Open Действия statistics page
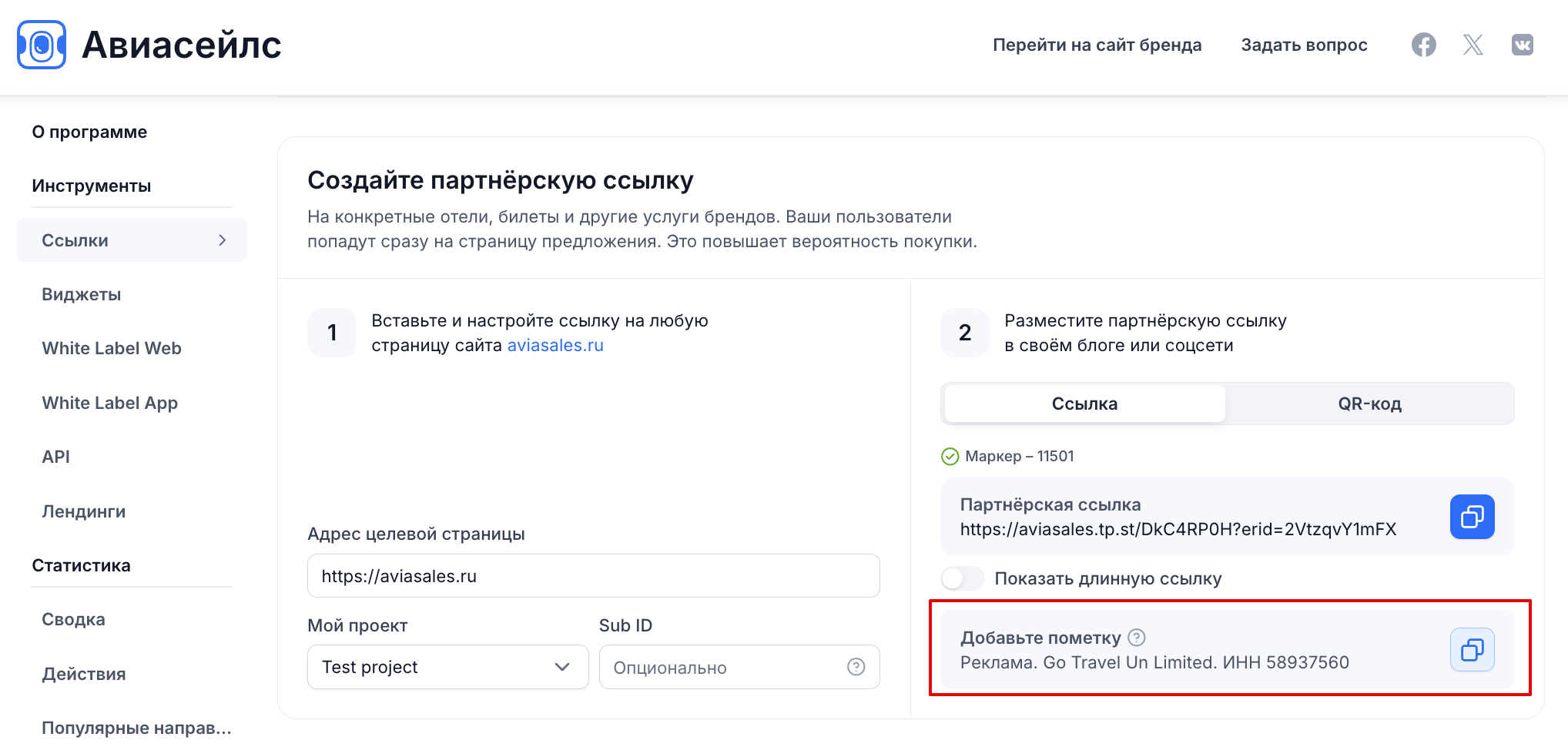 (83, 674)
